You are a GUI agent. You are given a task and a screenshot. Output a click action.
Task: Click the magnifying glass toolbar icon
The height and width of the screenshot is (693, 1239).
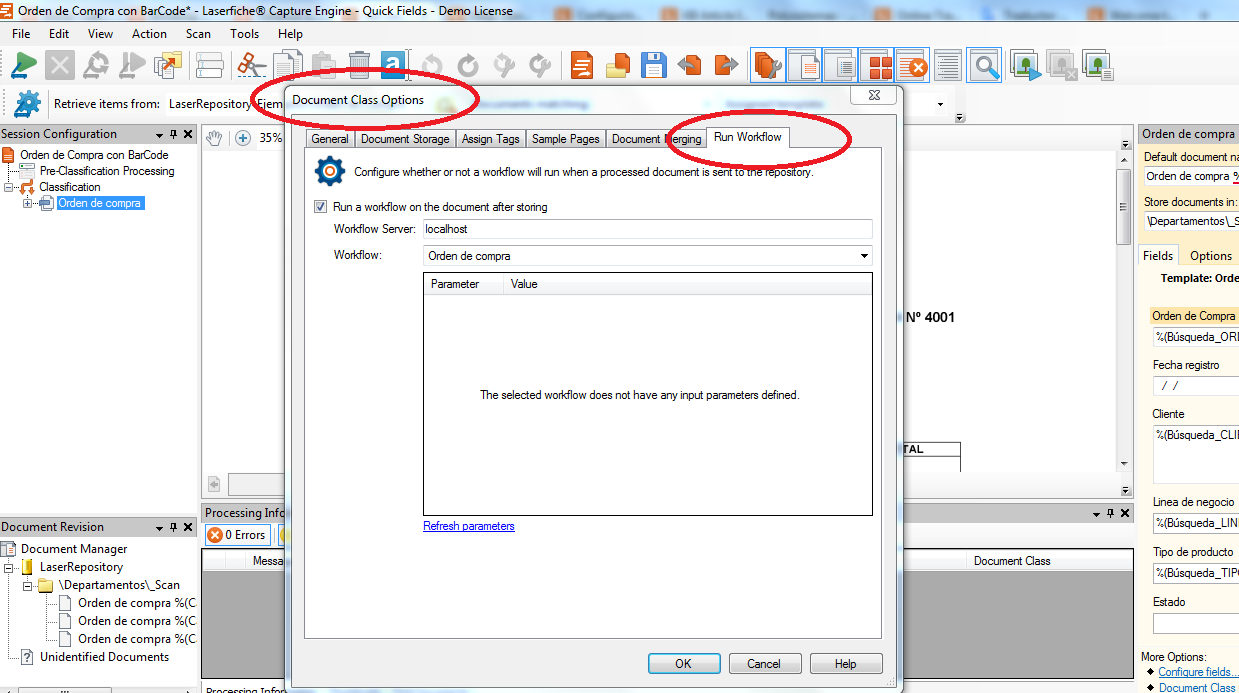(x=985, y=66)
